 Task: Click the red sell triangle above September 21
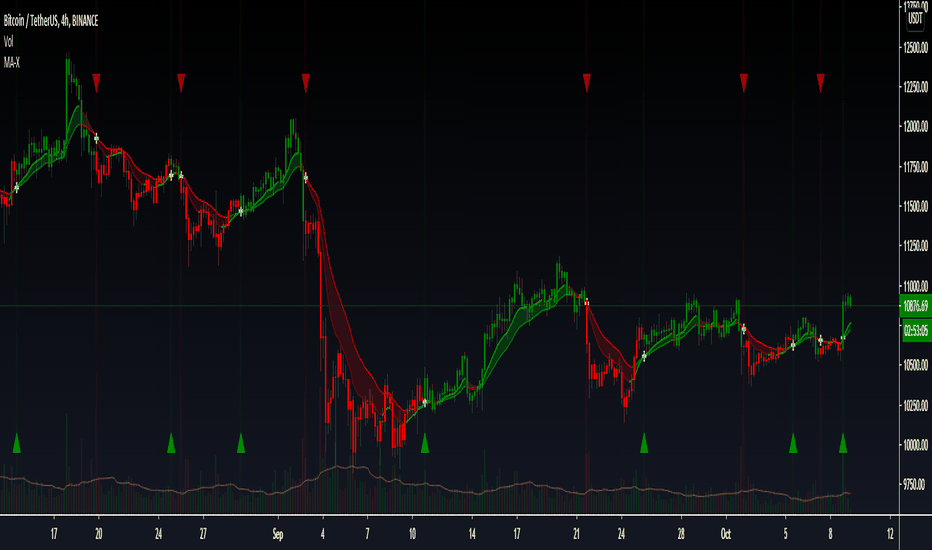[x=587, y=83]
